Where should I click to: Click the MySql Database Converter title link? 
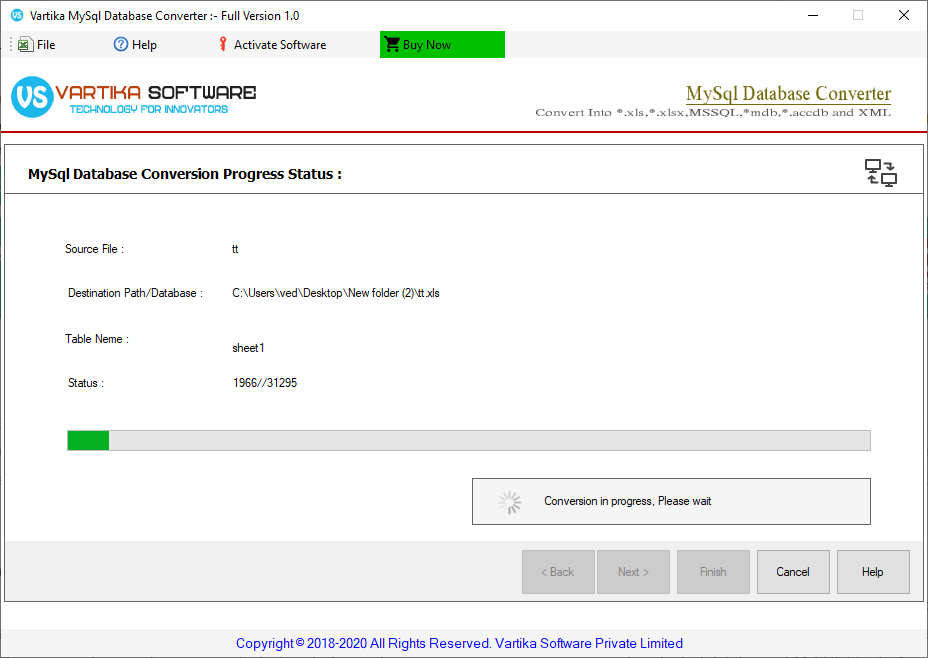[788, 93]
